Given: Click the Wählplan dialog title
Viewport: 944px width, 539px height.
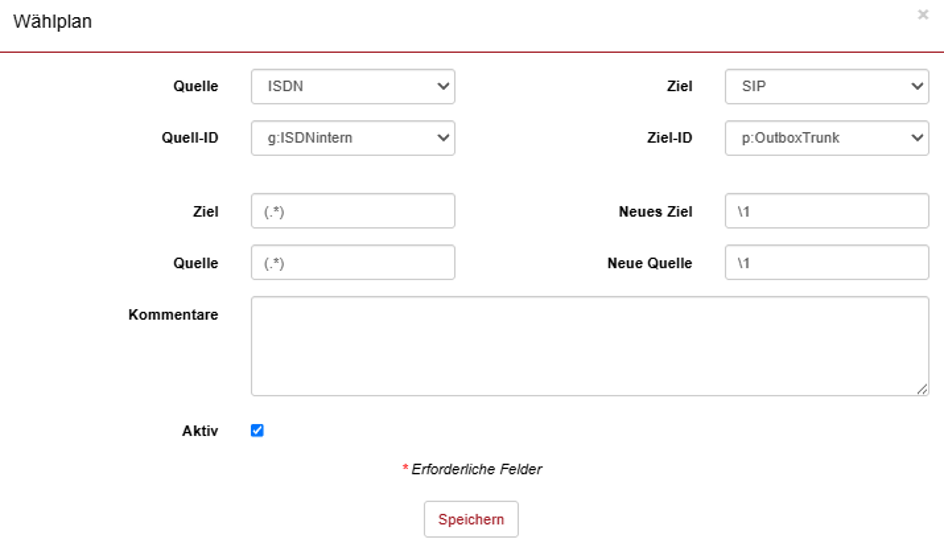Looking at the screenshot, I should click(x=52, y=22).
